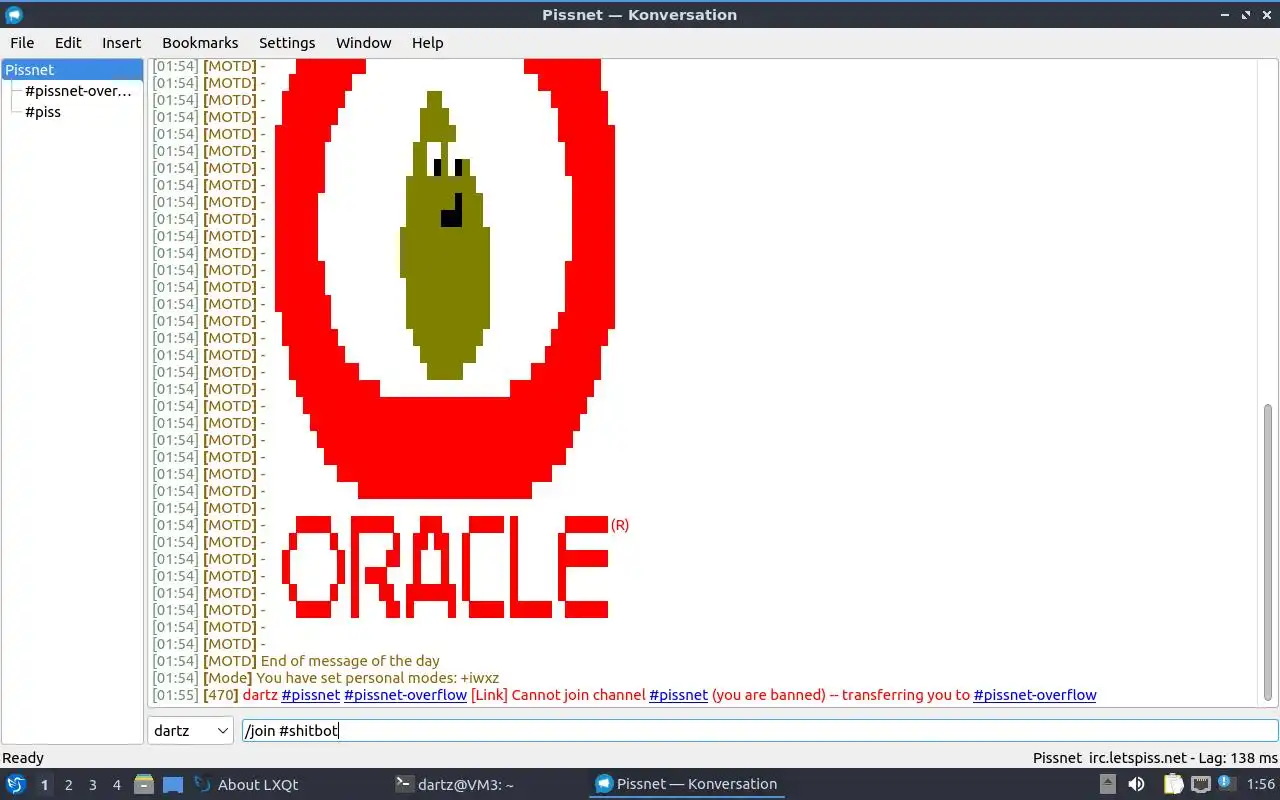
Task: Click the first #pissnet link in the 470 message
Action: pyautogui.click(x=311, y=695)
